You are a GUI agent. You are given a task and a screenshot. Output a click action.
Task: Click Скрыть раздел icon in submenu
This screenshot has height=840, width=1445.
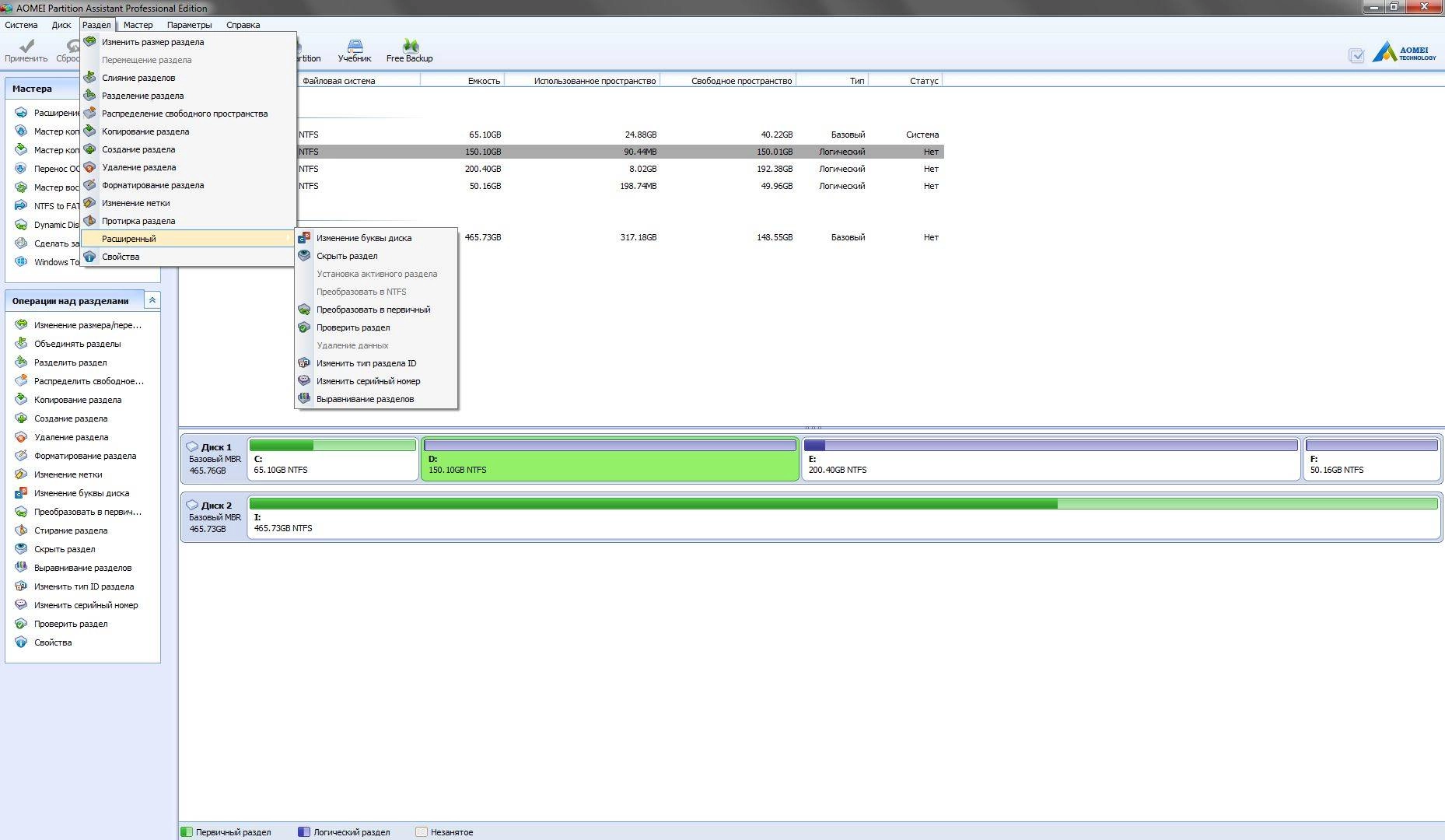(x=304, y=256)
